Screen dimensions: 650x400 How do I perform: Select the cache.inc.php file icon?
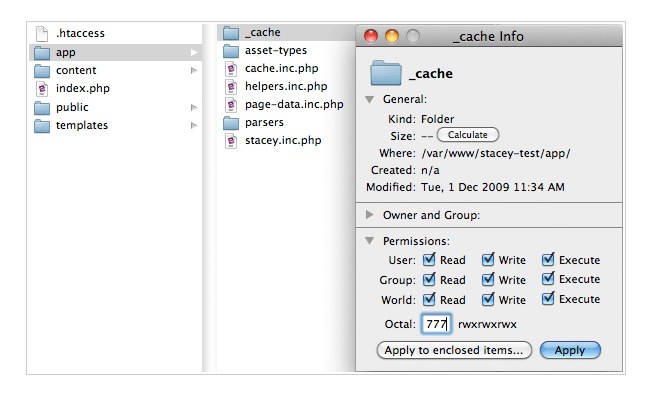tap(231, 68)
